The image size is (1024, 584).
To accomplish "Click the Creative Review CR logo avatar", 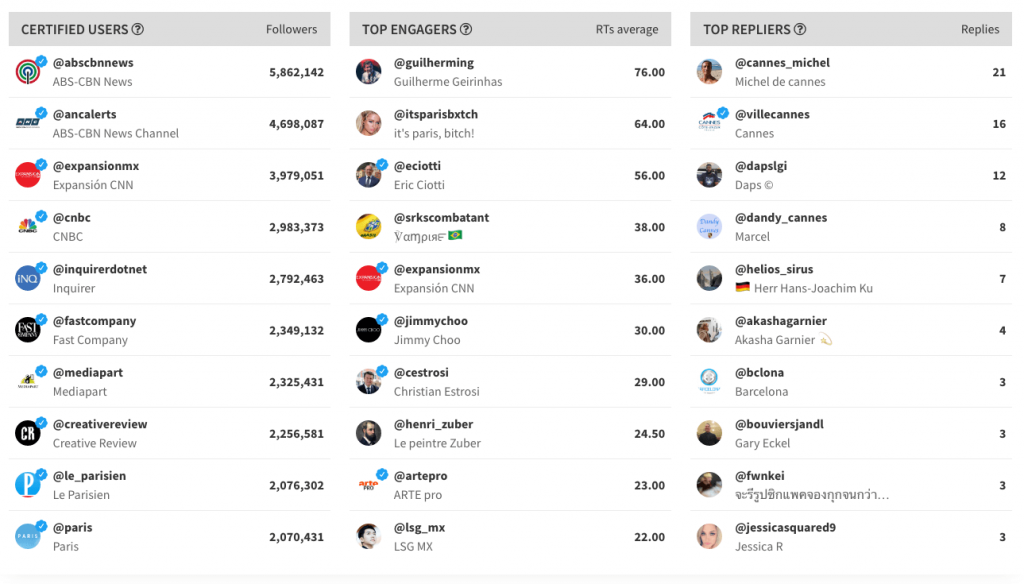I will click(x=28, y=433).
